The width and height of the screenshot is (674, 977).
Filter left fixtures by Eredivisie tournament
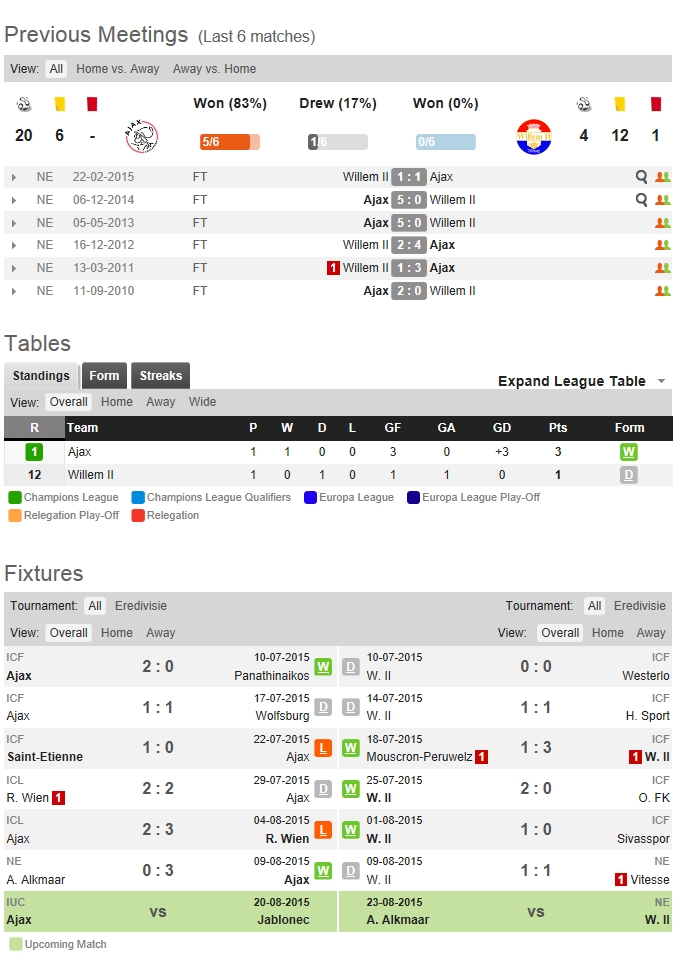(141, 606)
